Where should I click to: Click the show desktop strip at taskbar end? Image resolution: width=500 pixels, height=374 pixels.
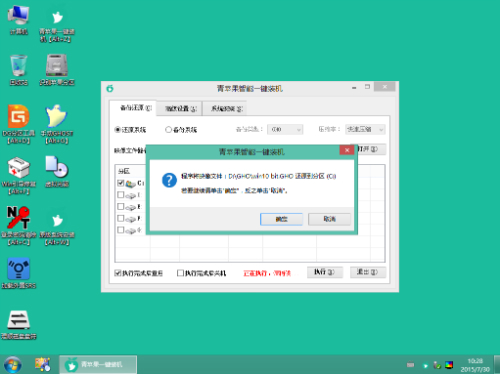tap(497, 365)
